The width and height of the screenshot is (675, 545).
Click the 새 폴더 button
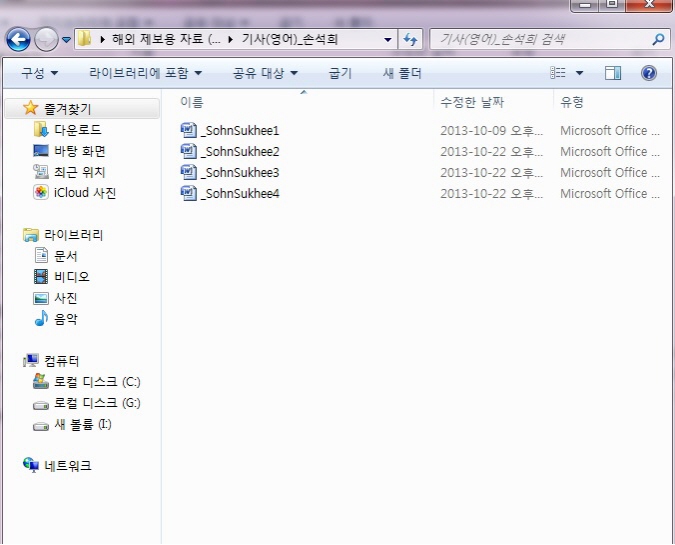[402, 73]
